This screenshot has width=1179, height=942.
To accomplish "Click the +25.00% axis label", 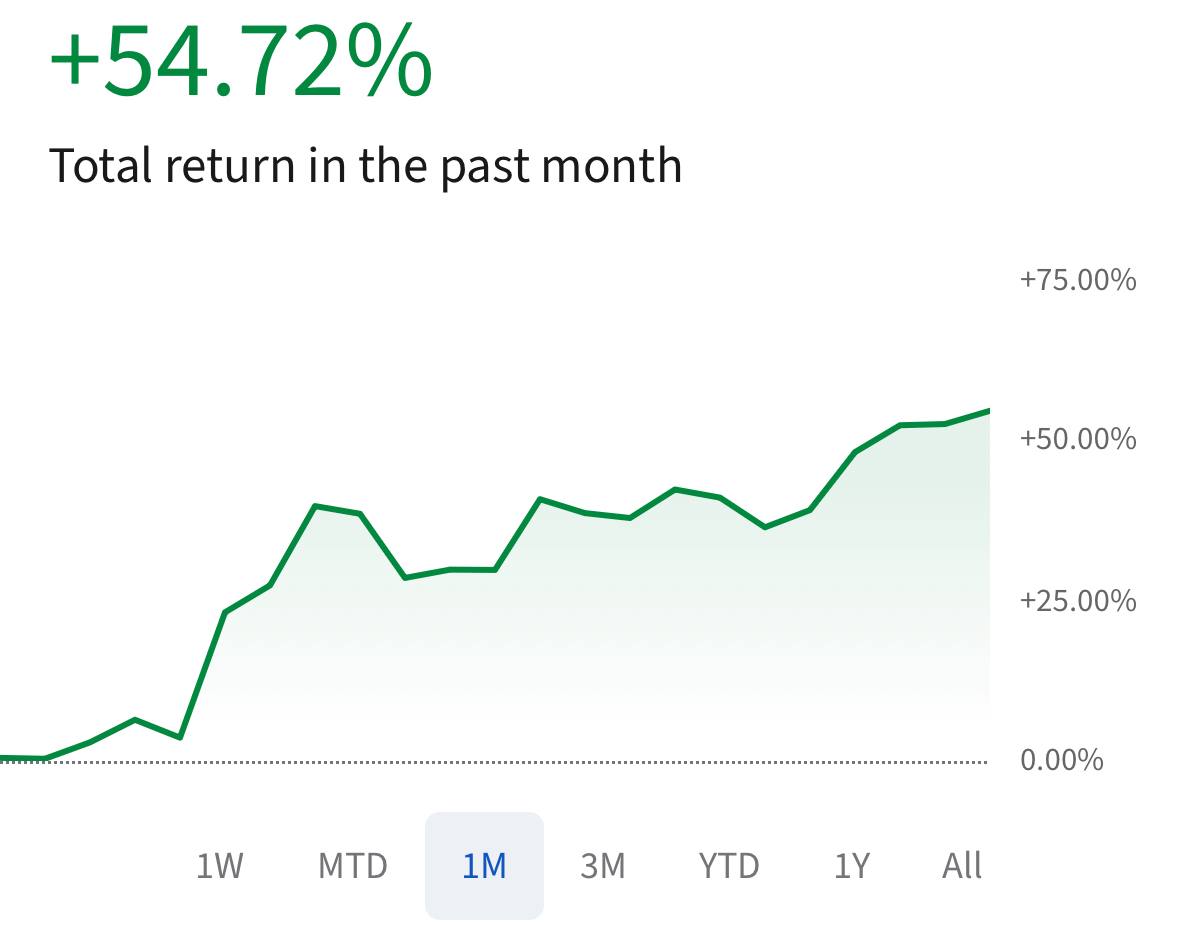I will click(x=1077, y=601).
